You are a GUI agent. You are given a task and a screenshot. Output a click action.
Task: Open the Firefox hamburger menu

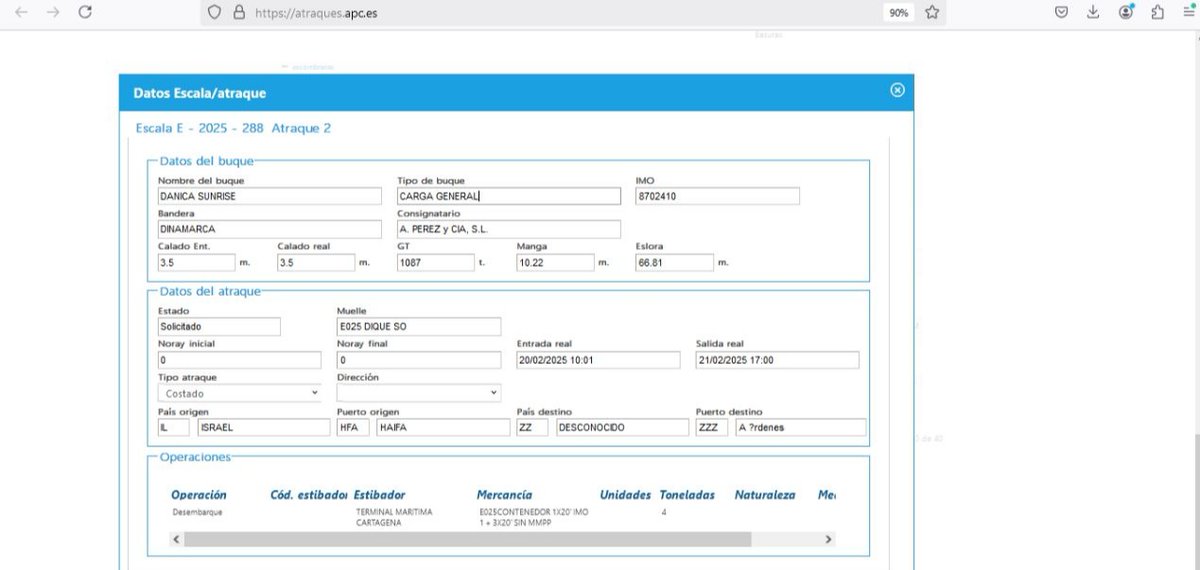(1187, 12)
